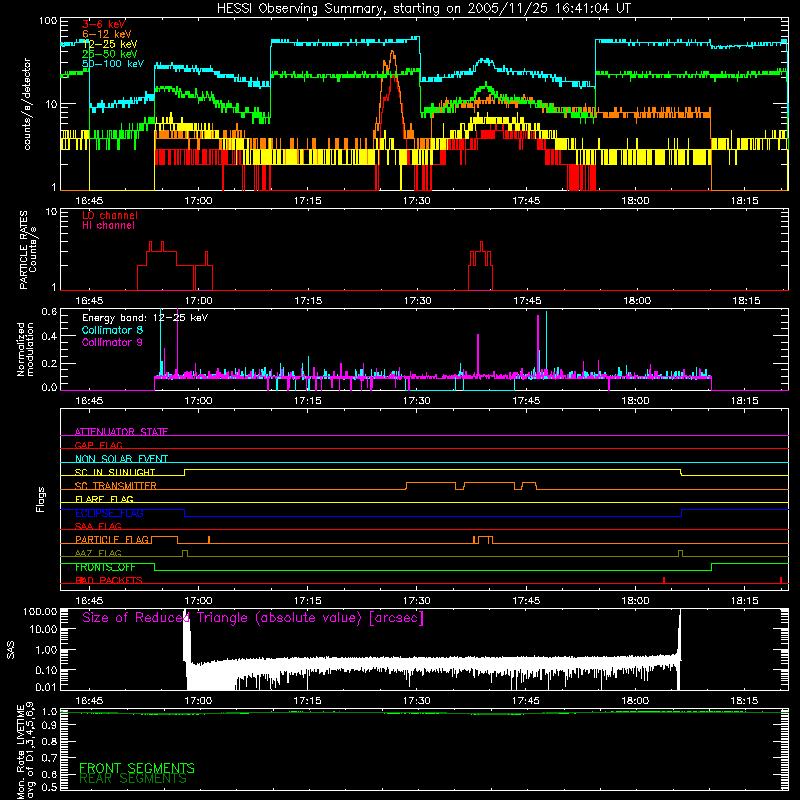Select the 6-12 keV legend label
Image resolution: width=800 pixels, height=800 pixels.
click(107, 34)
